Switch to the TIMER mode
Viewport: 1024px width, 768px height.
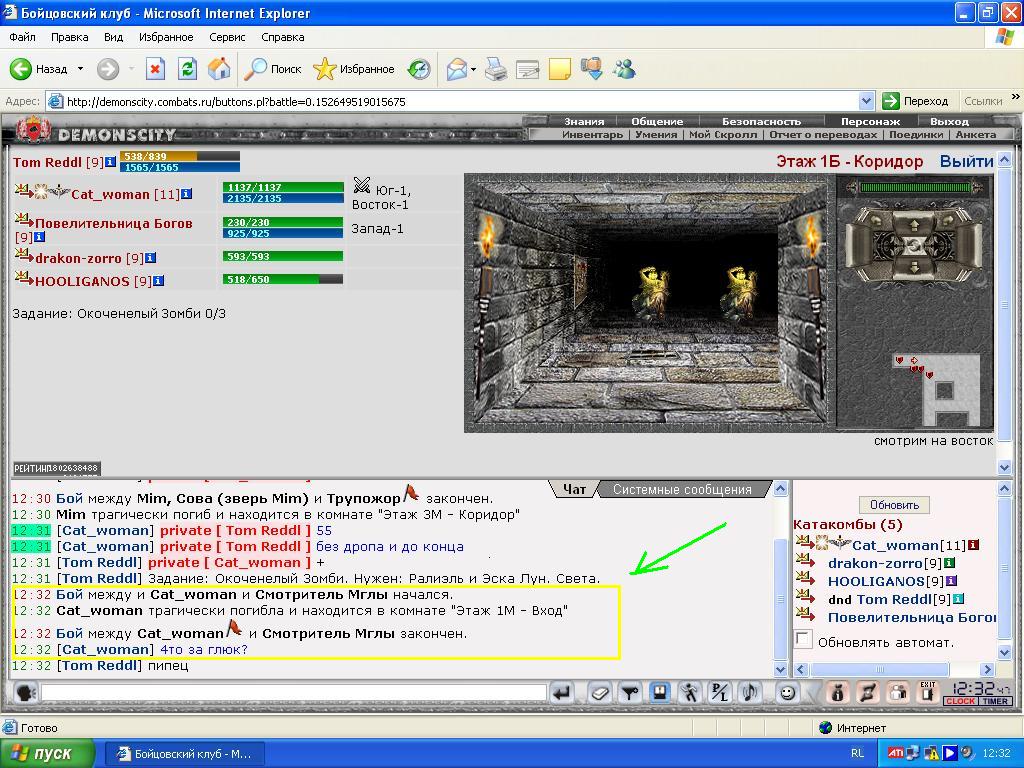click(995, 701)
